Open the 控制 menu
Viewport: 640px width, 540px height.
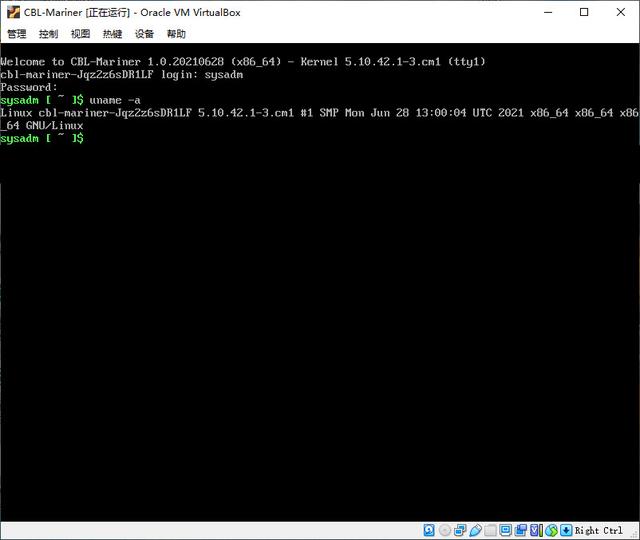(x=49, y=34)
